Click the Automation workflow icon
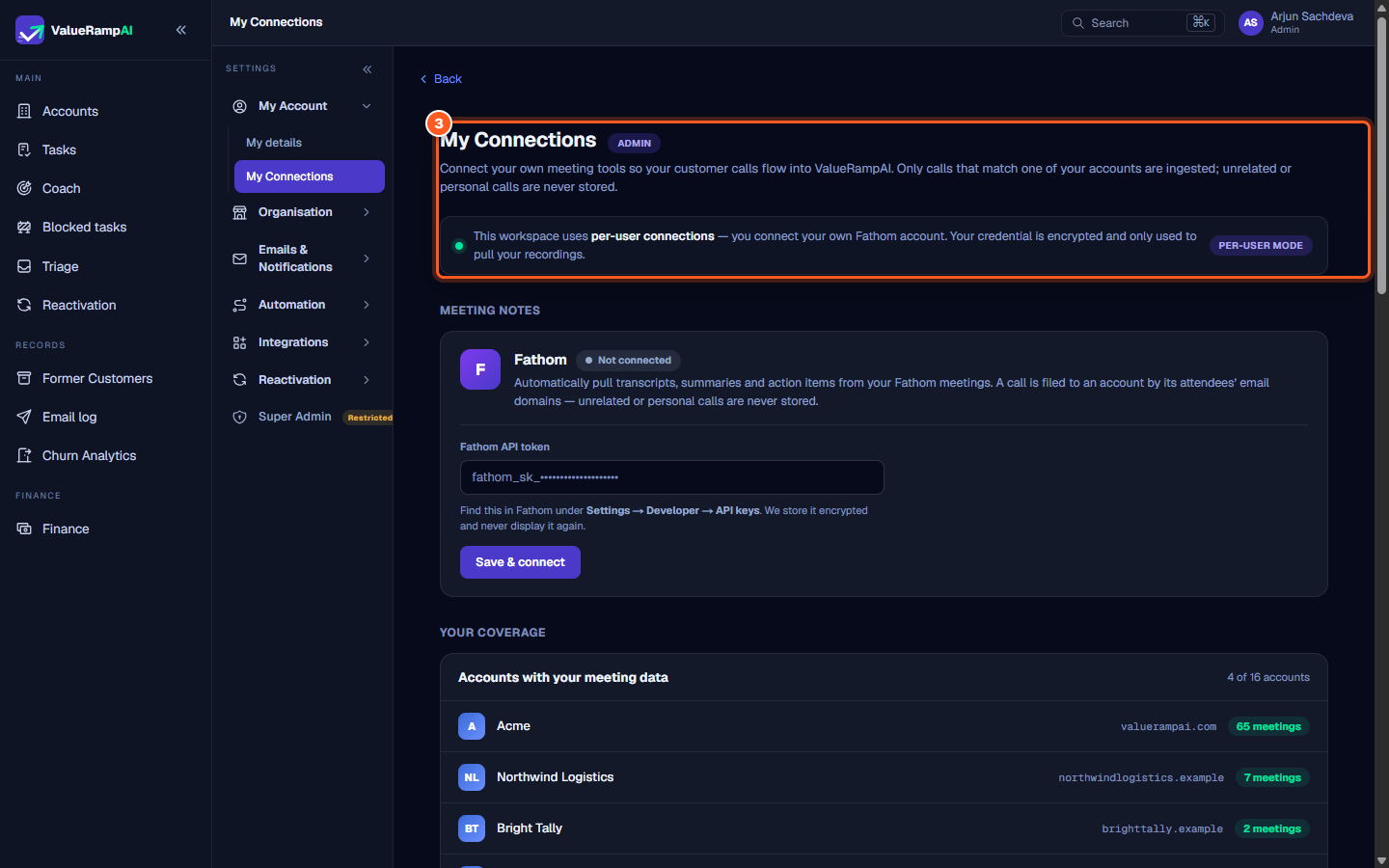 [x=240, y=305]
